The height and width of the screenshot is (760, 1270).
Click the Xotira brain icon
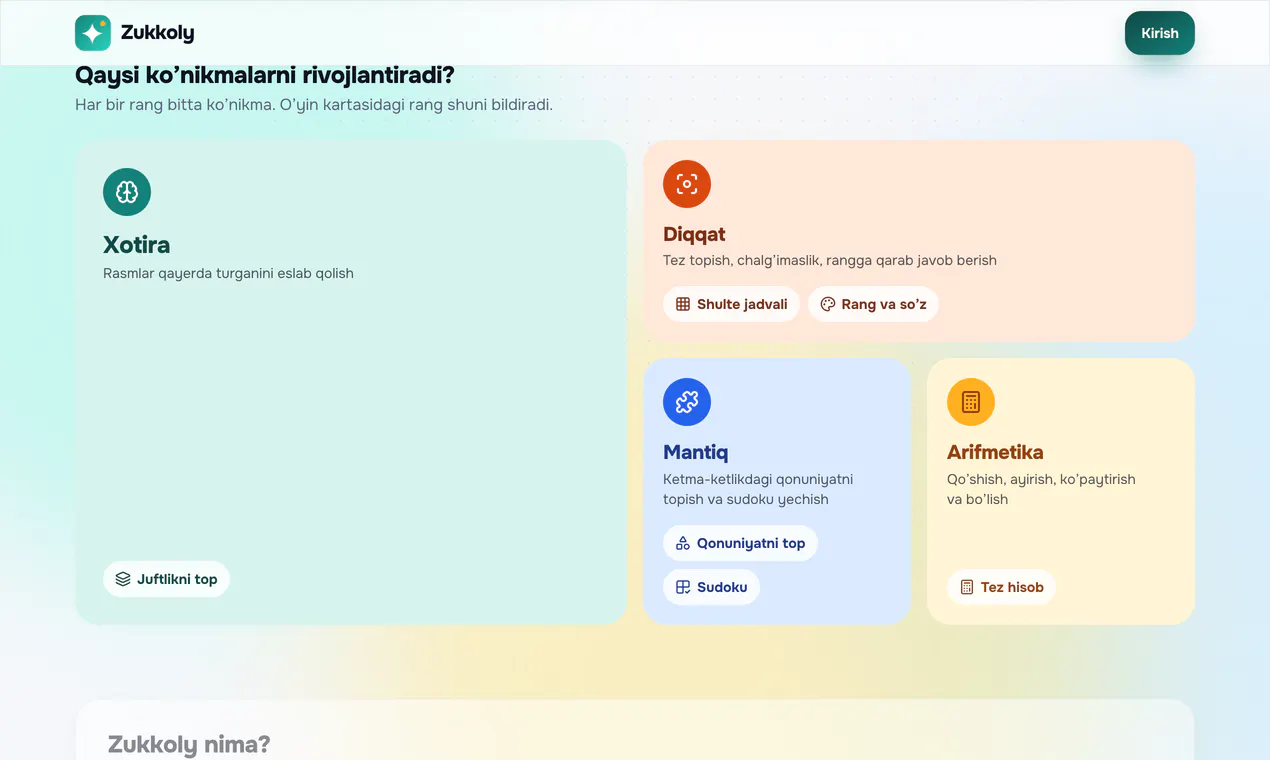127,192
